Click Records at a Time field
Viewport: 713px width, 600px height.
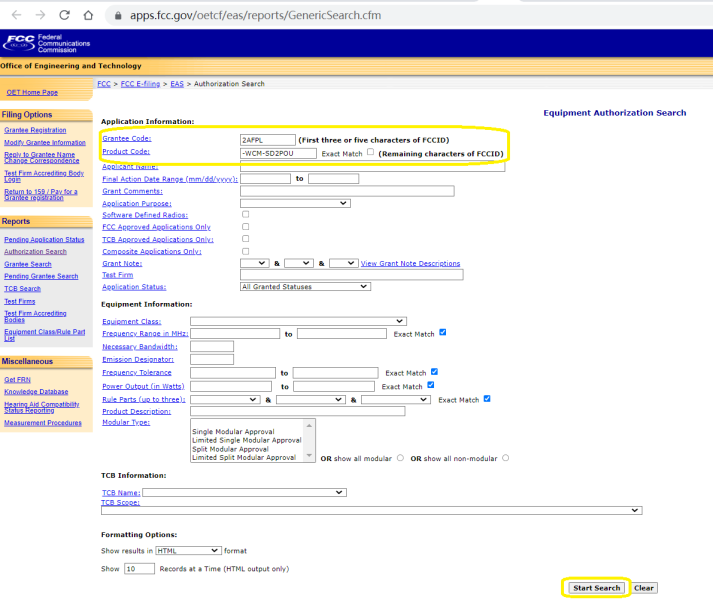click(139, 569)
